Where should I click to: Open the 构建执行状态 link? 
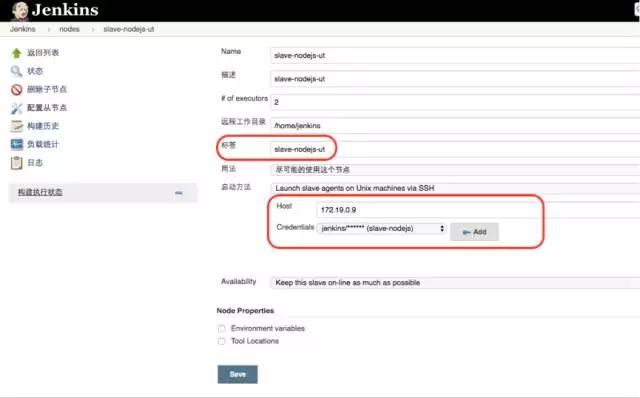coord(40,192)
